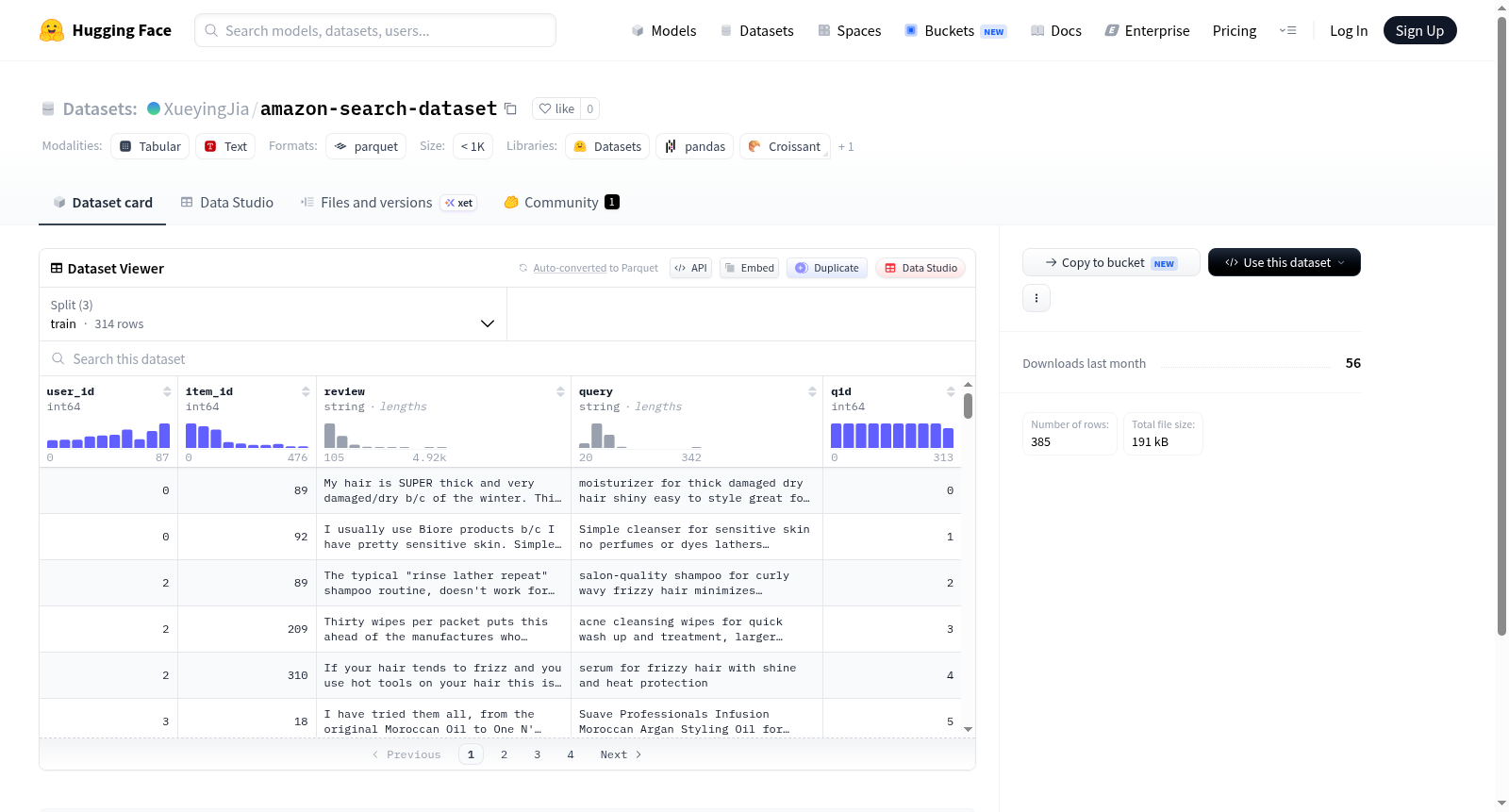Switch to the Dataset card tab
The width and height of the screenshot is (1509, 812).
point(102,202)
